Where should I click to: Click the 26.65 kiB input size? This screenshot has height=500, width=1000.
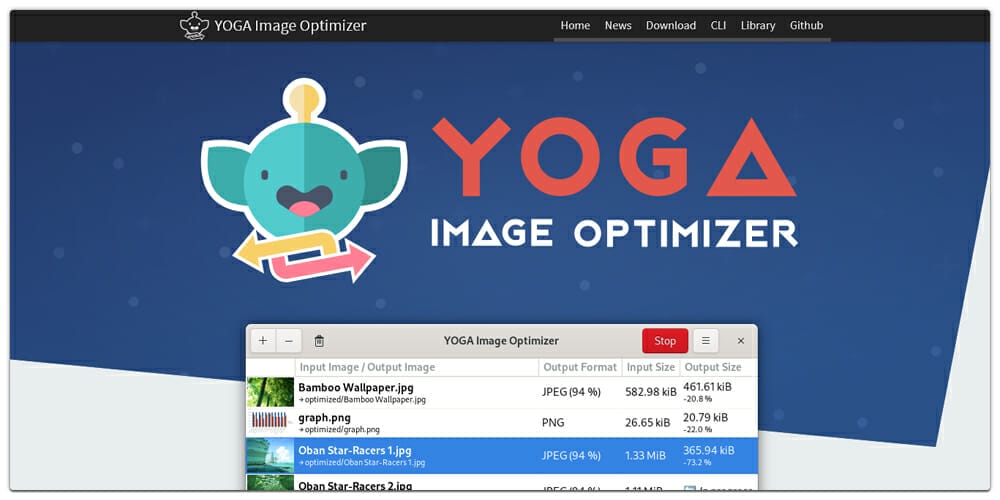[x=647, y=422]
